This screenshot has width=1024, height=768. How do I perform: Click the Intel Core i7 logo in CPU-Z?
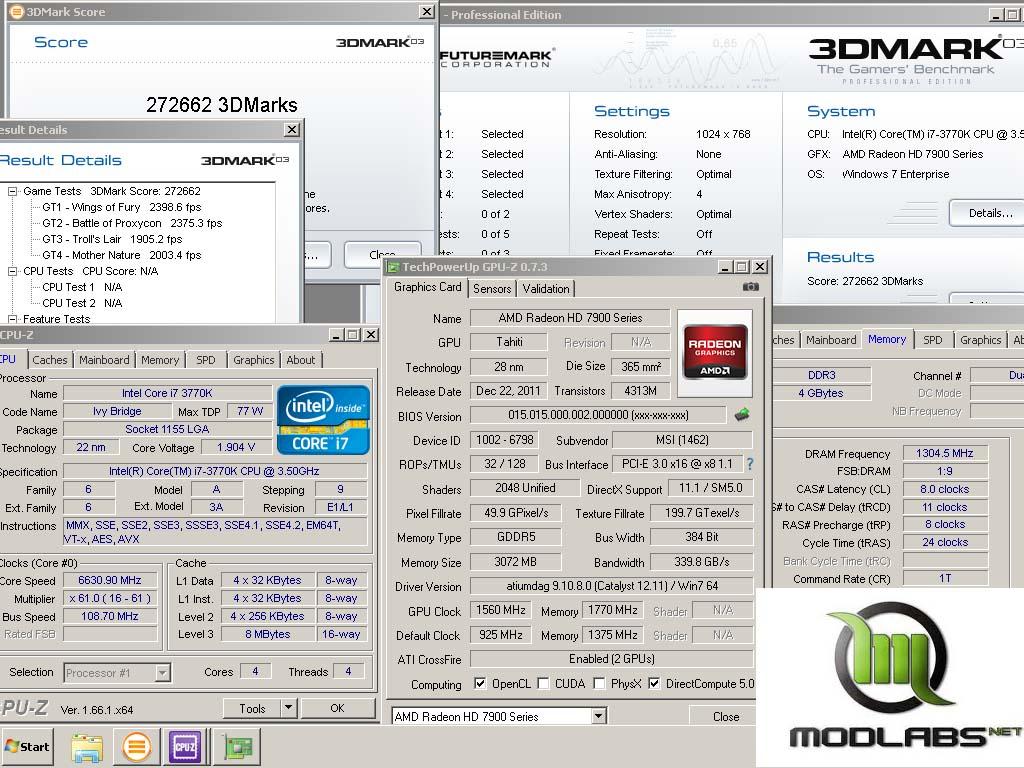click(x=323, y=419)
